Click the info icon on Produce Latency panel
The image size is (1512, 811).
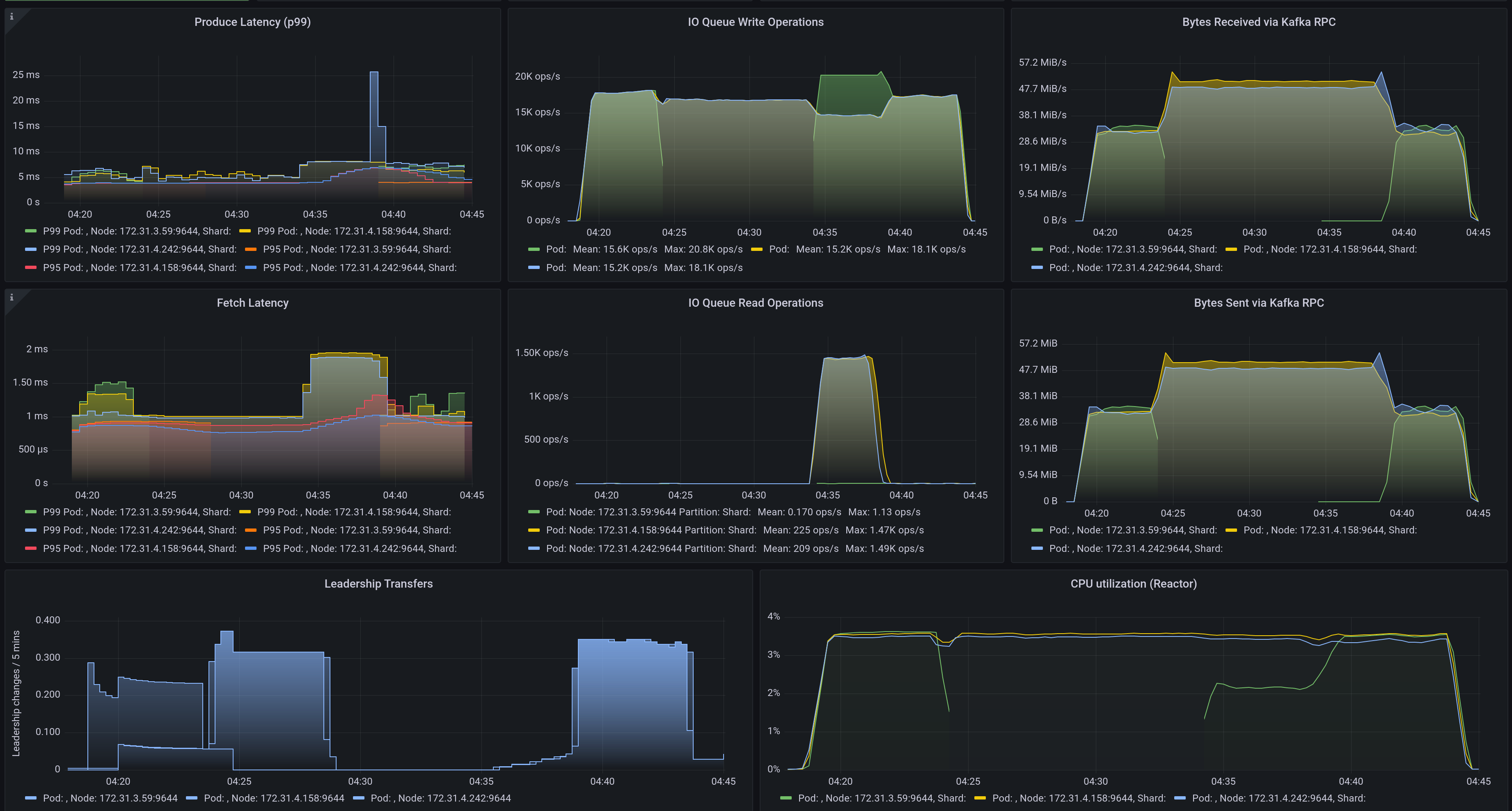(x=11, y=18)
